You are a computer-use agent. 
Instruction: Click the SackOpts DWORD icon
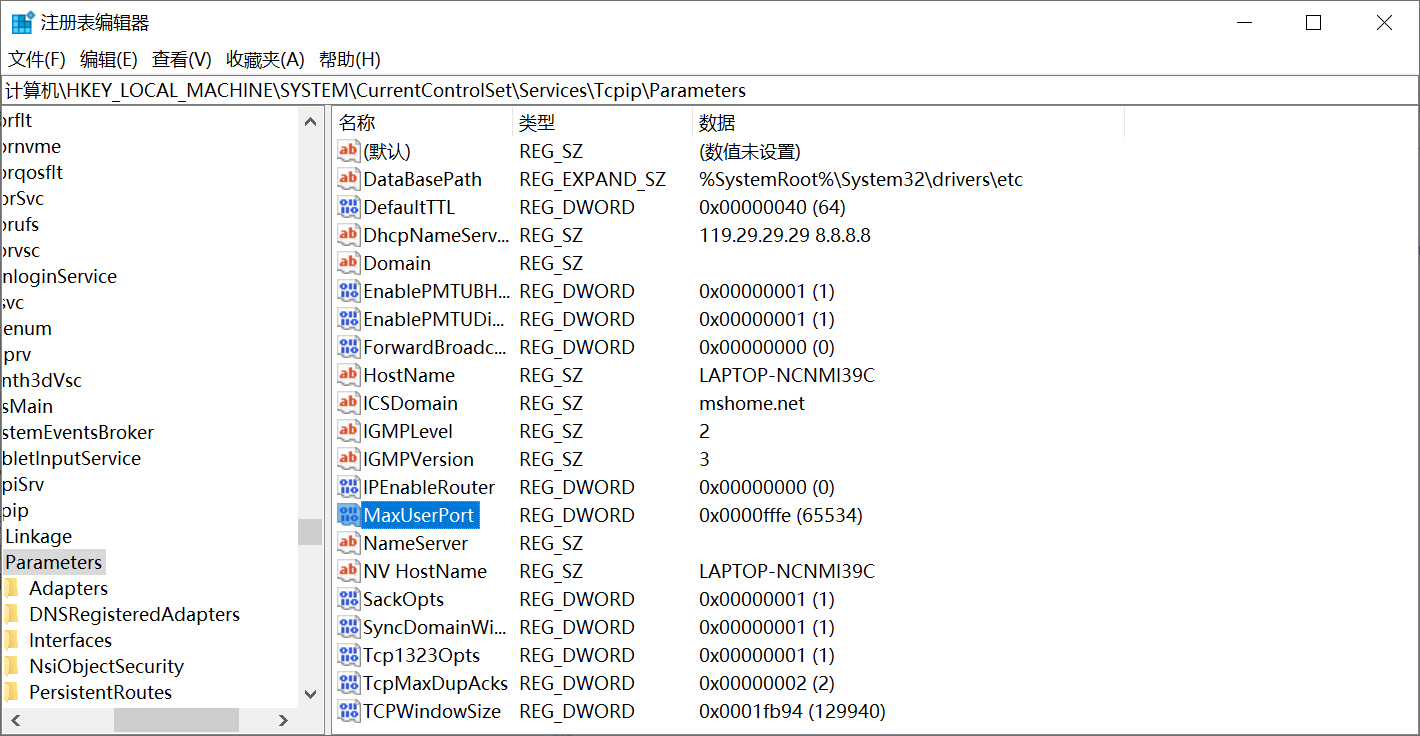point(348,599)
